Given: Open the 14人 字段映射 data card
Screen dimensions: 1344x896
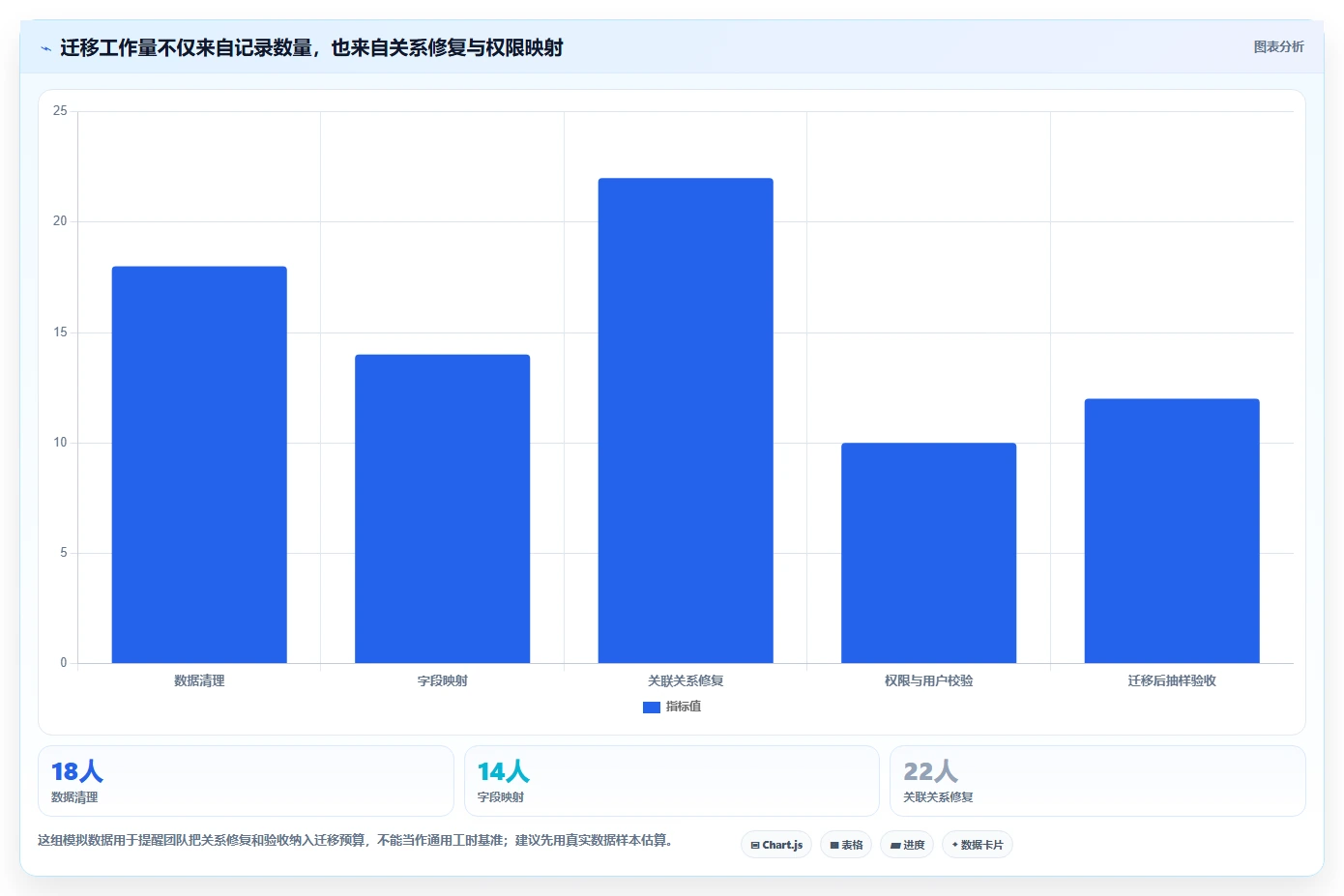Looking at the screenshot, I should point(672,781).
